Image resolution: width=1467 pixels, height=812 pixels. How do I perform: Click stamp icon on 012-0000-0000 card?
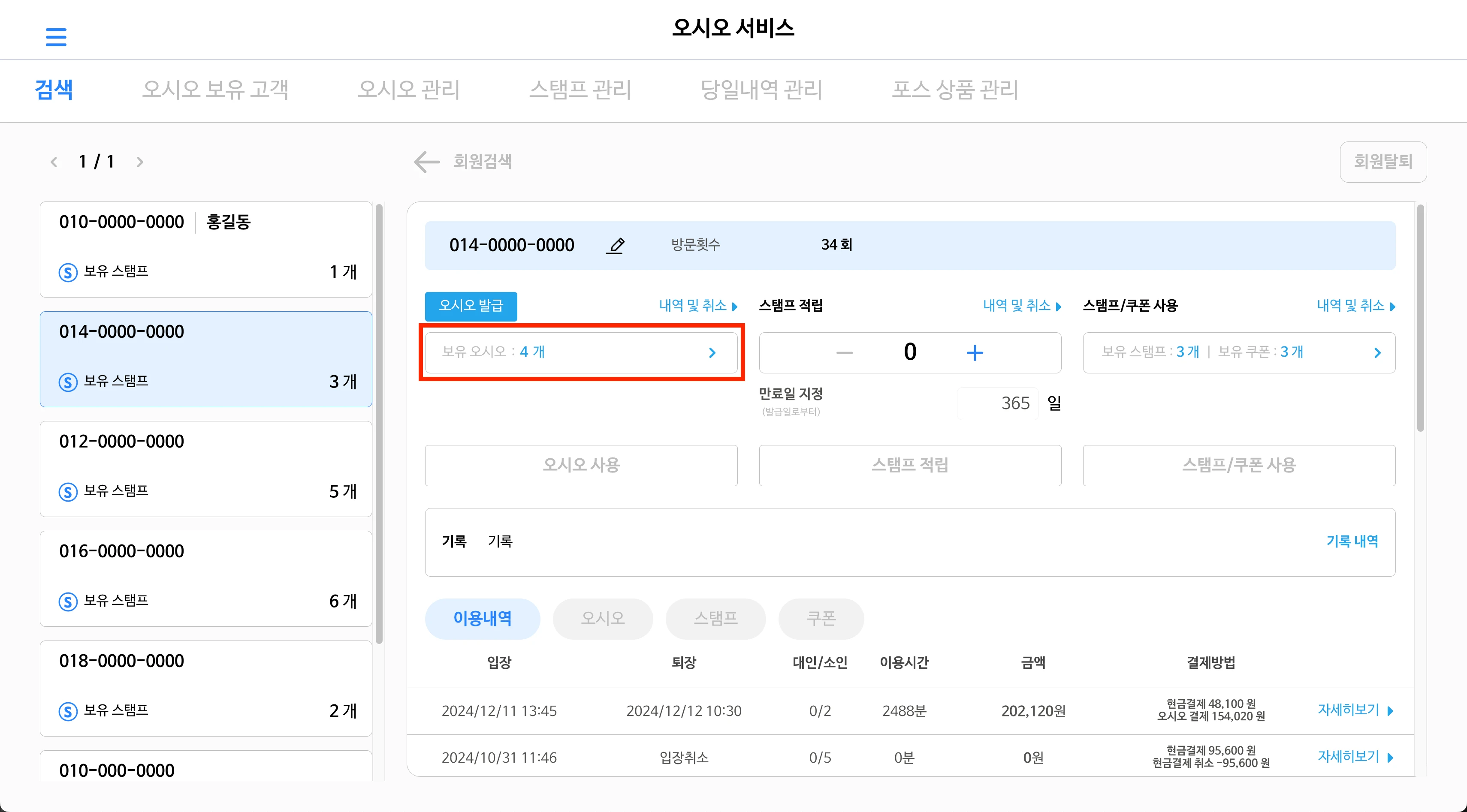coord(68,492)
